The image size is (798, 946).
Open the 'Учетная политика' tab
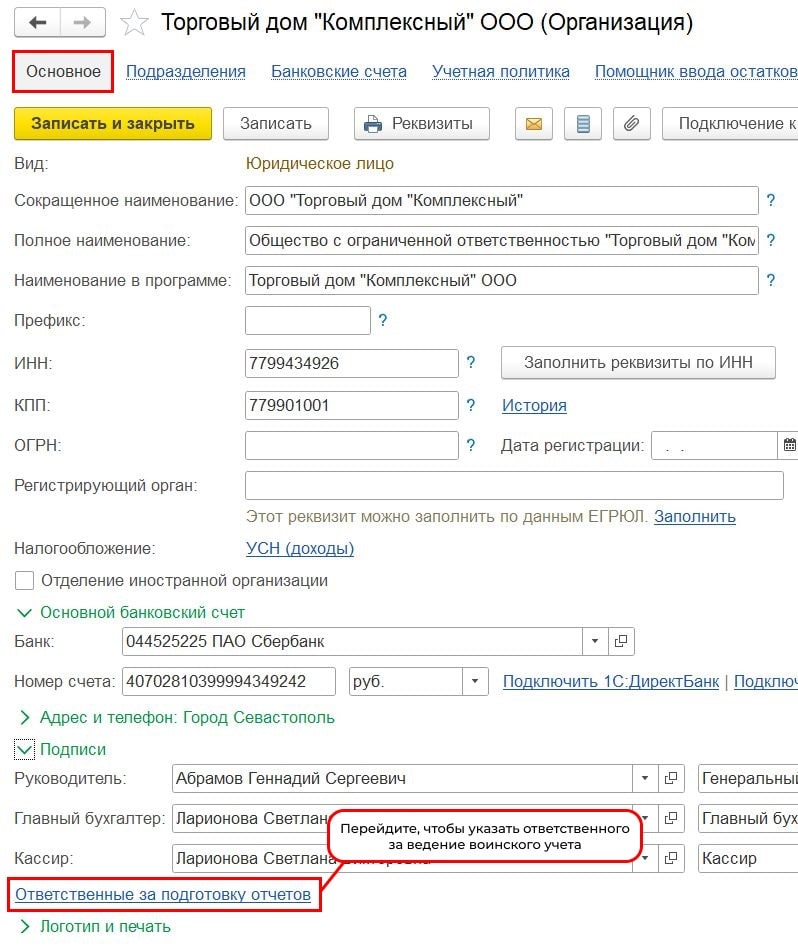501,71
